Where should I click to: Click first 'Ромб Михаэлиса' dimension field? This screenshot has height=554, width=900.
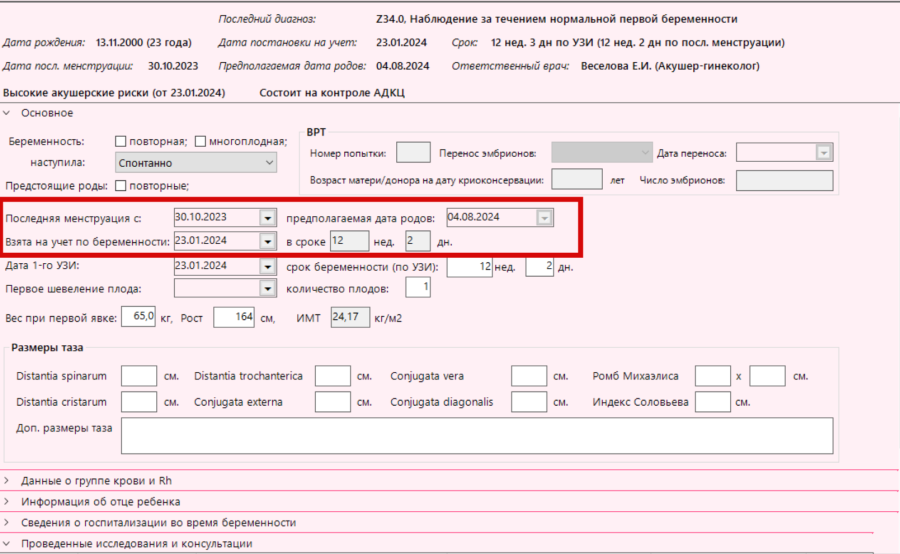tap(713, 376)
